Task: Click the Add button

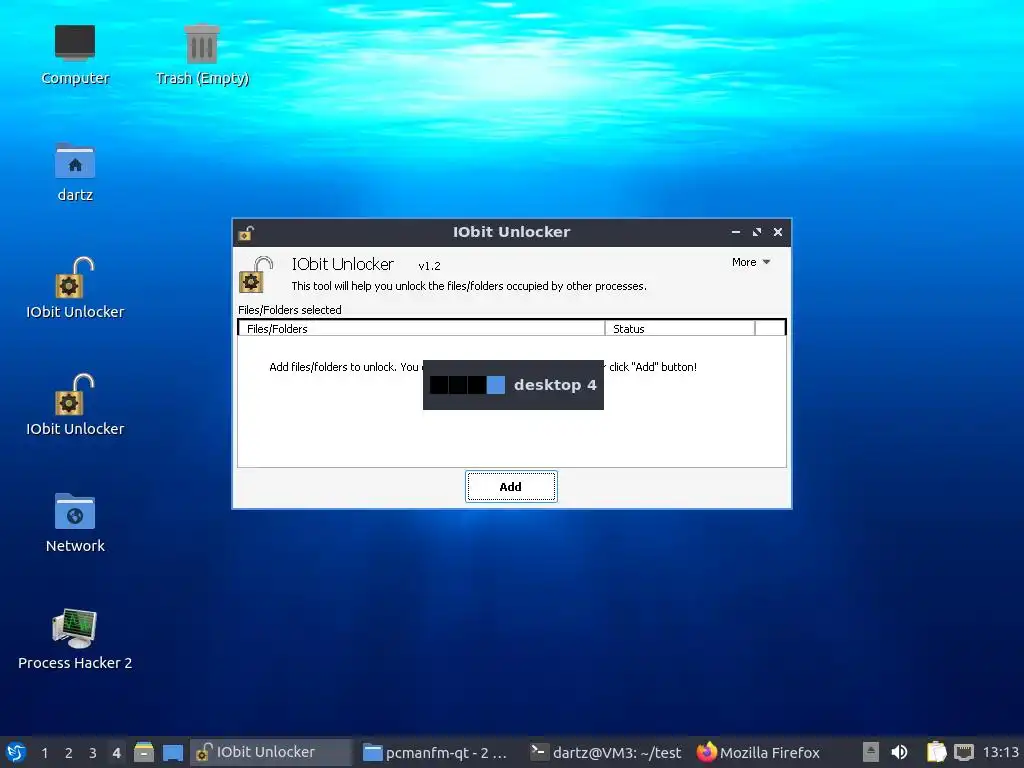Action: pyautogui.click(x=511, y=487)
